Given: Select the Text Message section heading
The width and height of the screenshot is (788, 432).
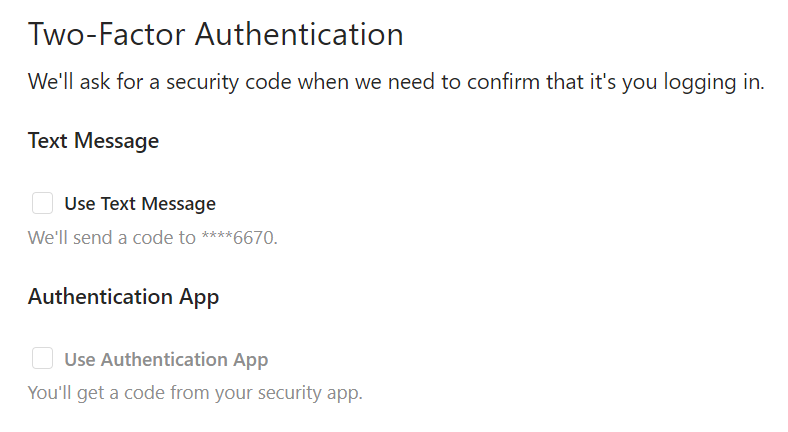Looking at the screenshot, I should pos(93,141).
